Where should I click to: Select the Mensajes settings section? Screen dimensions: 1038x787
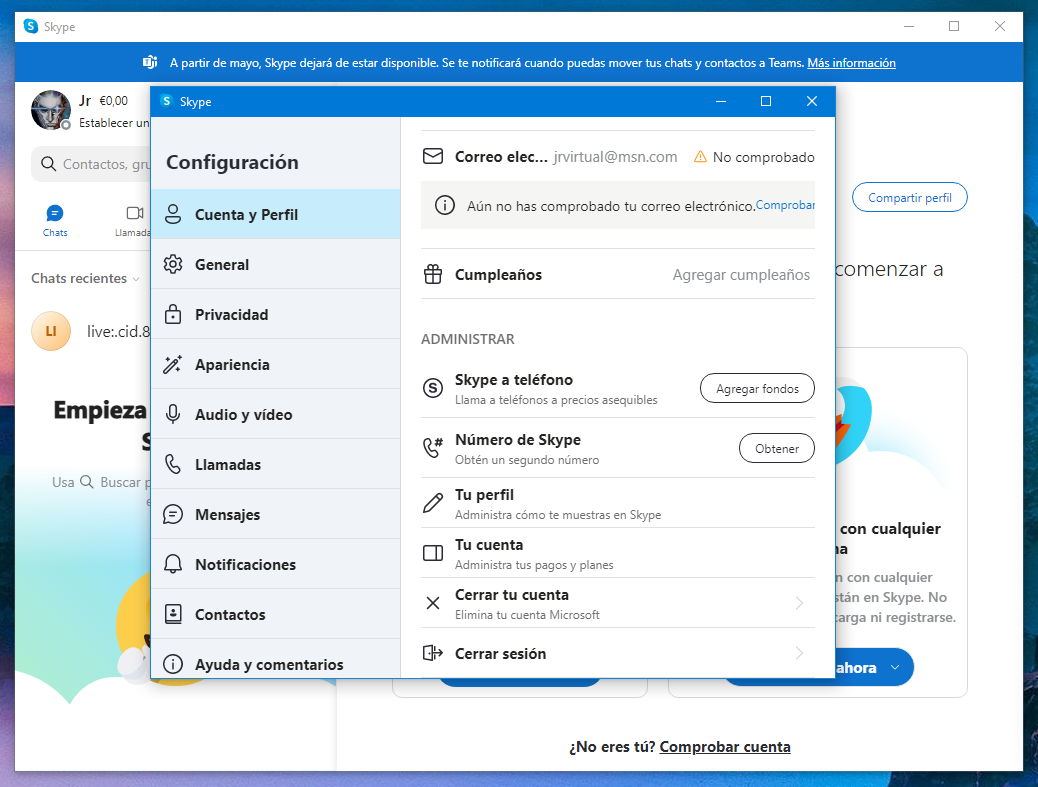[x=227, y=514]
